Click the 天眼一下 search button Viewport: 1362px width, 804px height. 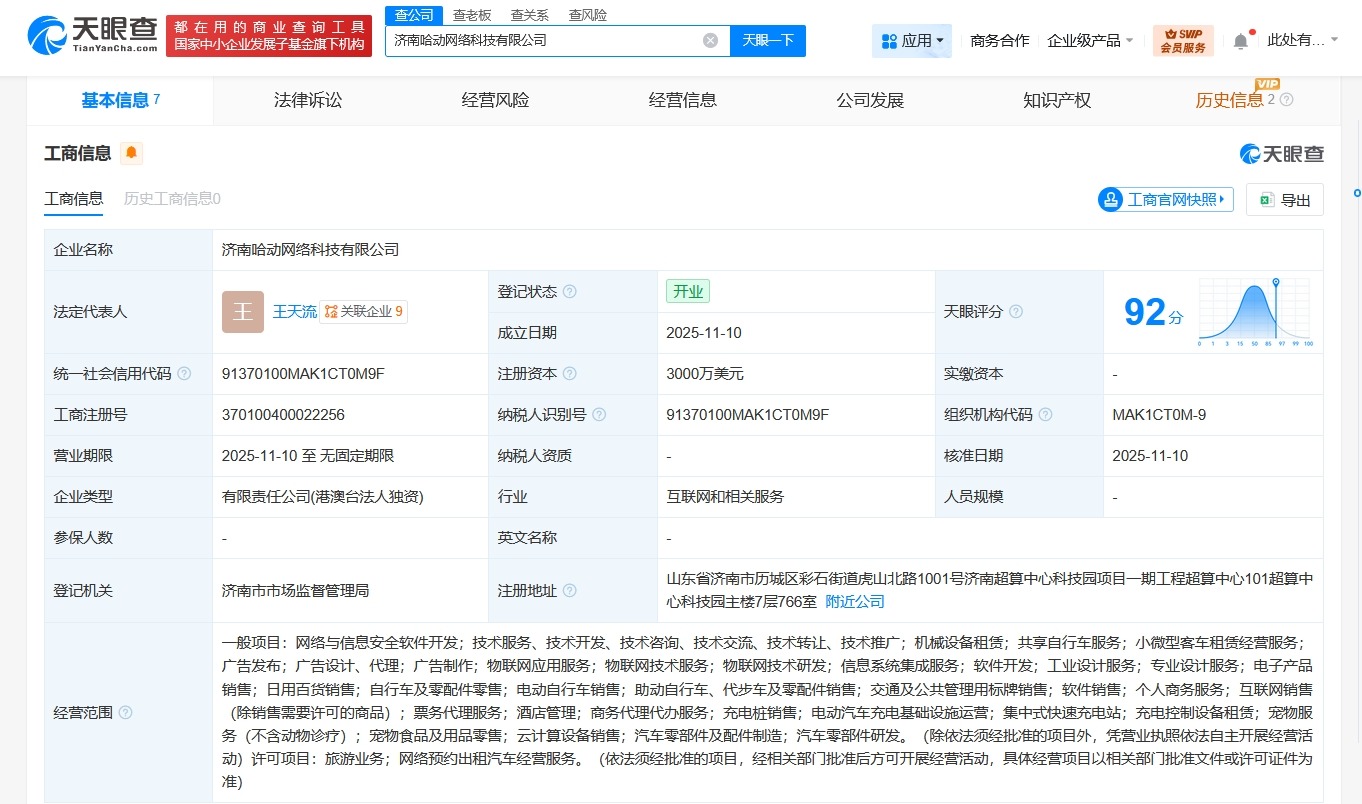pyautogui.click(x=768, y=40)
